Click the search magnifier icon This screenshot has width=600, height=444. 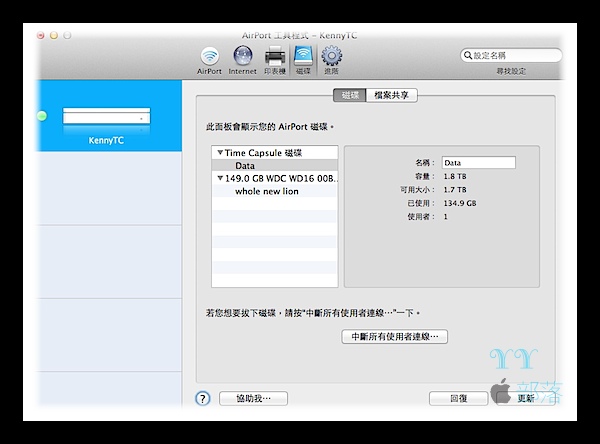pos(468,55)
